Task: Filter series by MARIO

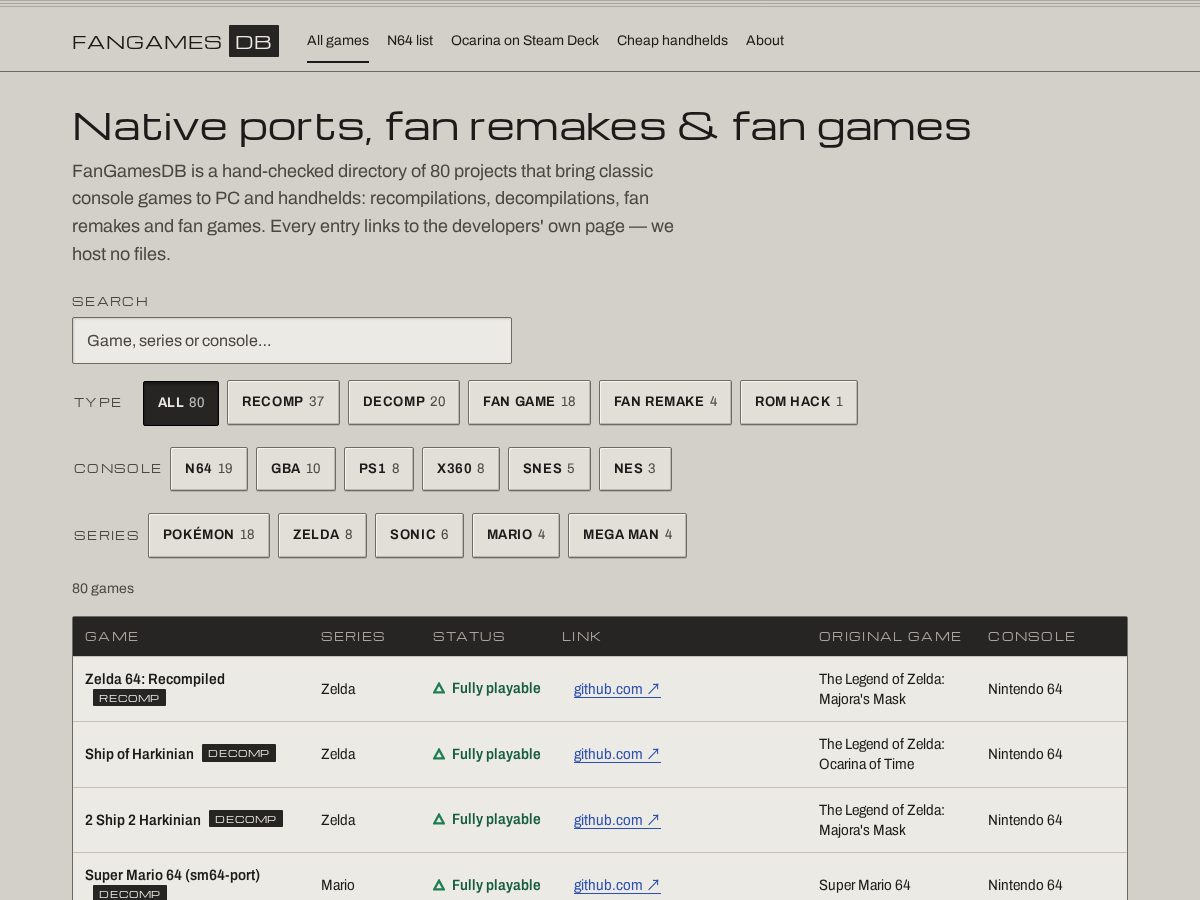Action: 516,535
